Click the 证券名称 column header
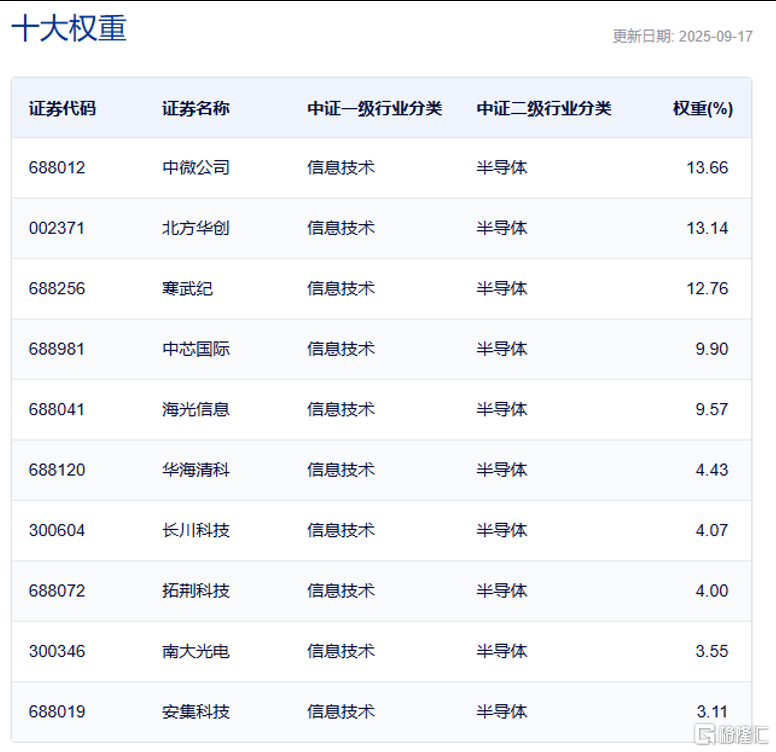 pyautogui.click(x=196, y=108)
